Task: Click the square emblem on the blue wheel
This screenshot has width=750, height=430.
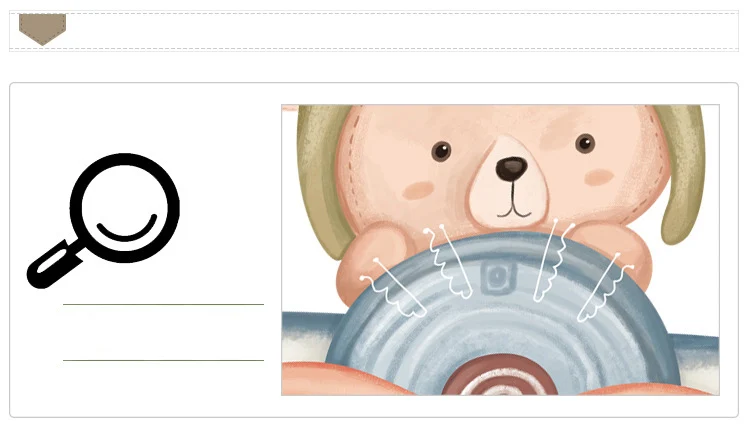Action: pos(498,276)
